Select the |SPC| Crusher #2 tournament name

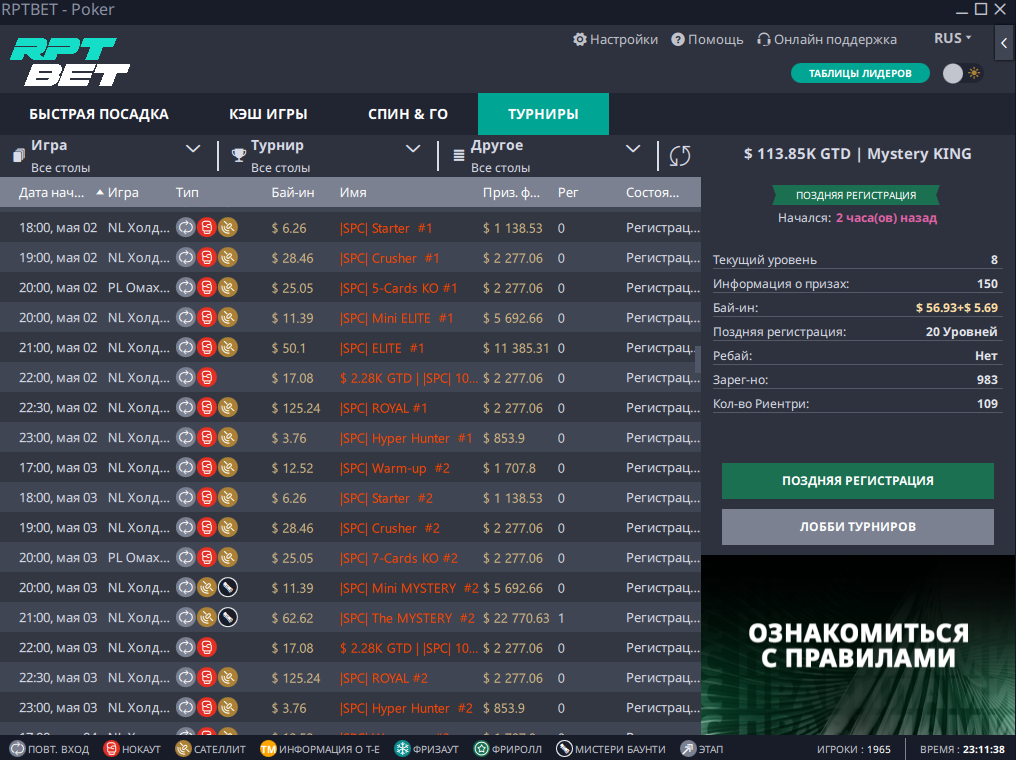click(390, 528)
